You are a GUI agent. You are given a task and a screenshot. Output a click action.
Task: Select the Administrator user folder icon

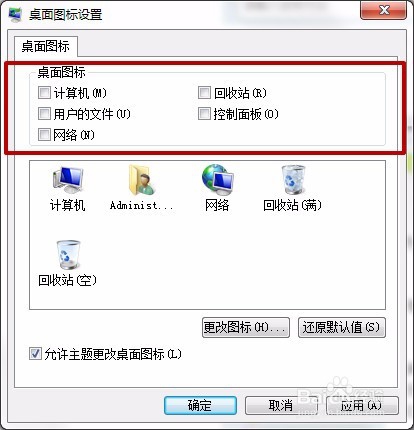141,180
